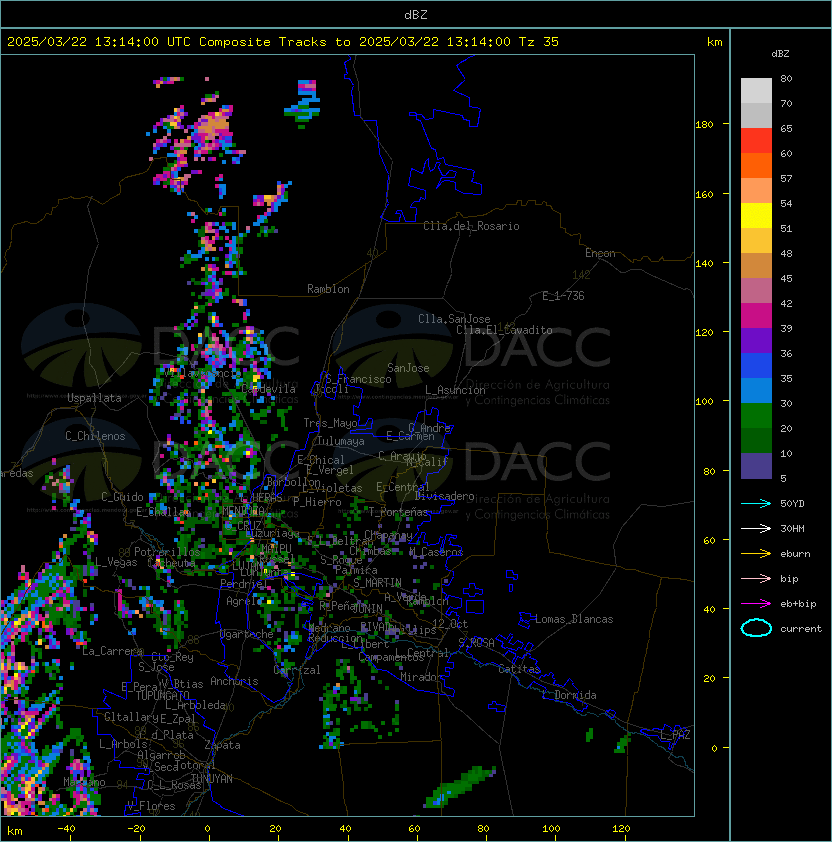Click the 'Carrizal' map label
Image resolution: width=832 pixels, height=842 pixels.
297,670
